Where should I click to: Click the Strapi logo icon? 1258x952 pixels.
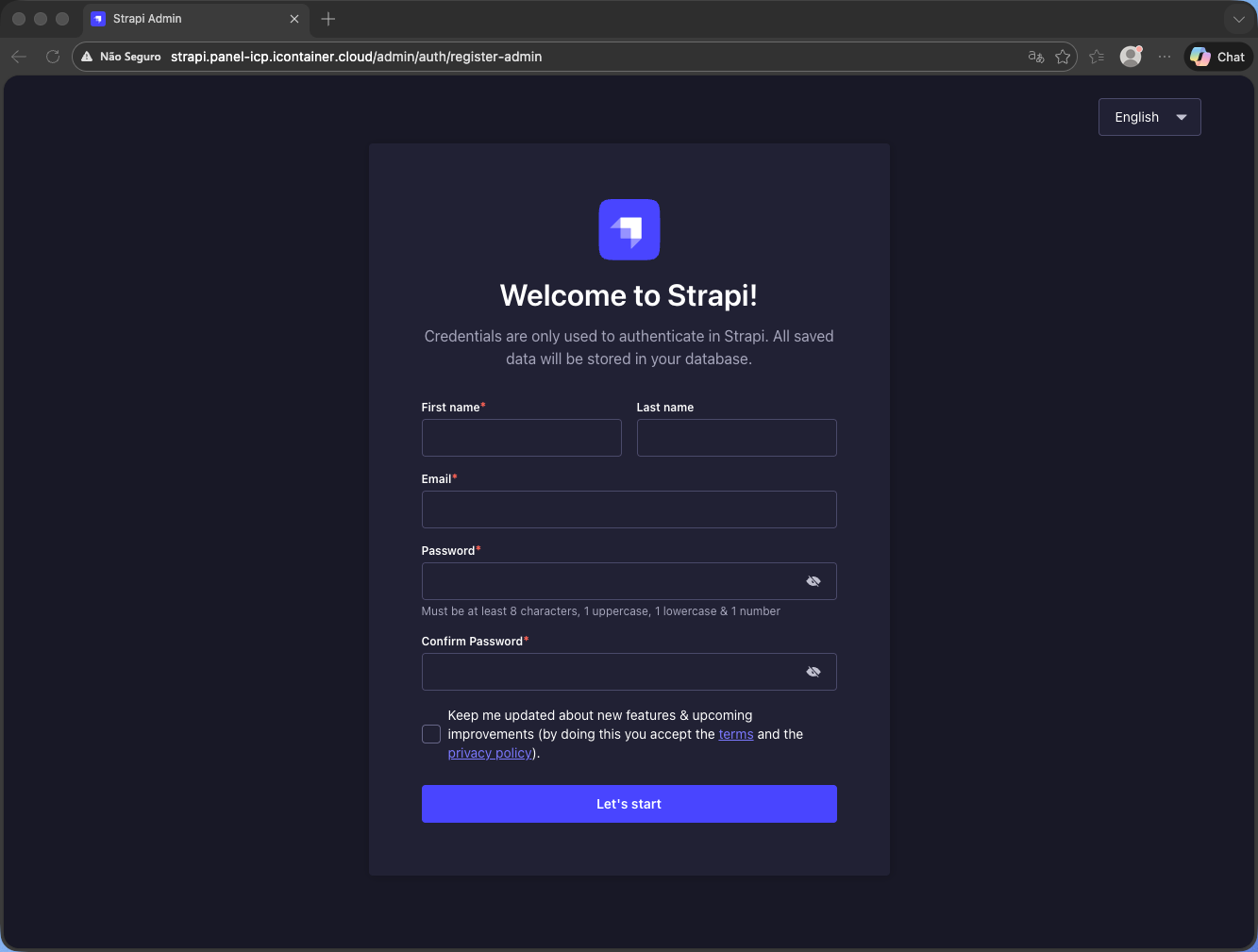pos(629,229)
